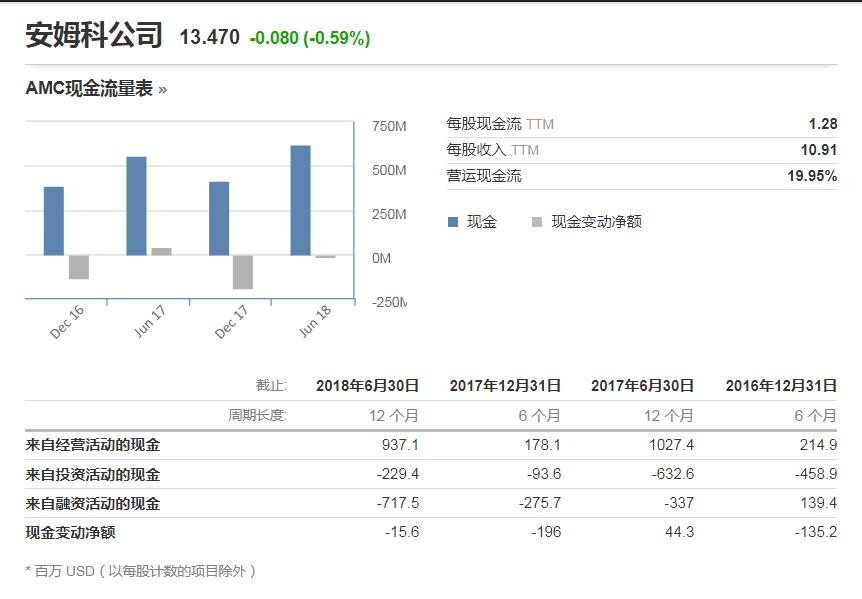This screenshot has width=862, height=599.
Task: Click the investing cash value -229.4
Action: pos(397,474)
